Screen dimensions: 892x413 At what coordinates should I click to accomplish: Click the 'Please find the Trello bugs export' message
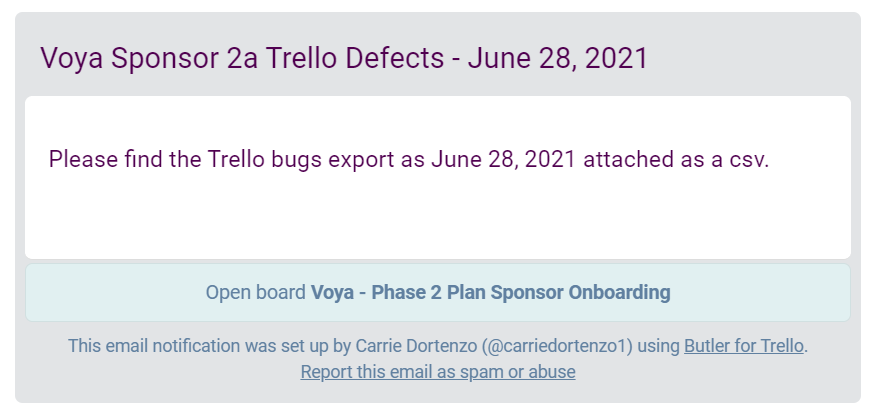408,159
